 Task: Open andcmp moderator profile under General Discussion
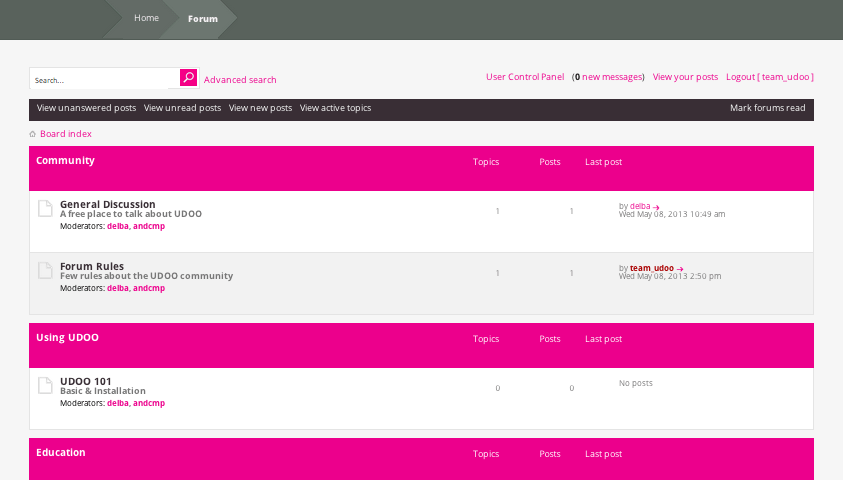[149, 226]
